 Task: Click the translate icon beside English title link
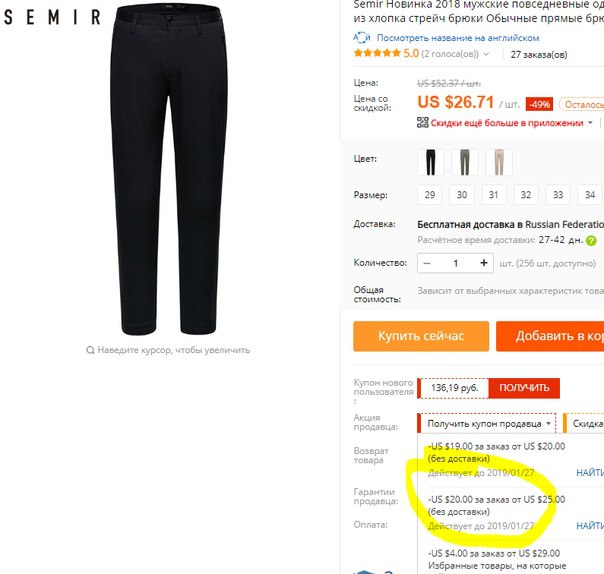[x=362, y=38]
